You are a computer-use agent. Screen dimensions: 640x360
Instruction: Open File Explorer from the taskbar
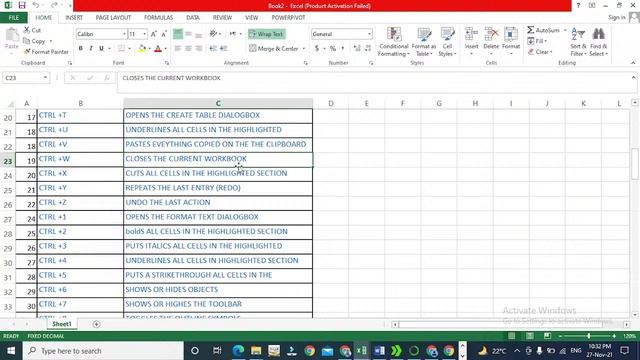(x=256, y=351)
